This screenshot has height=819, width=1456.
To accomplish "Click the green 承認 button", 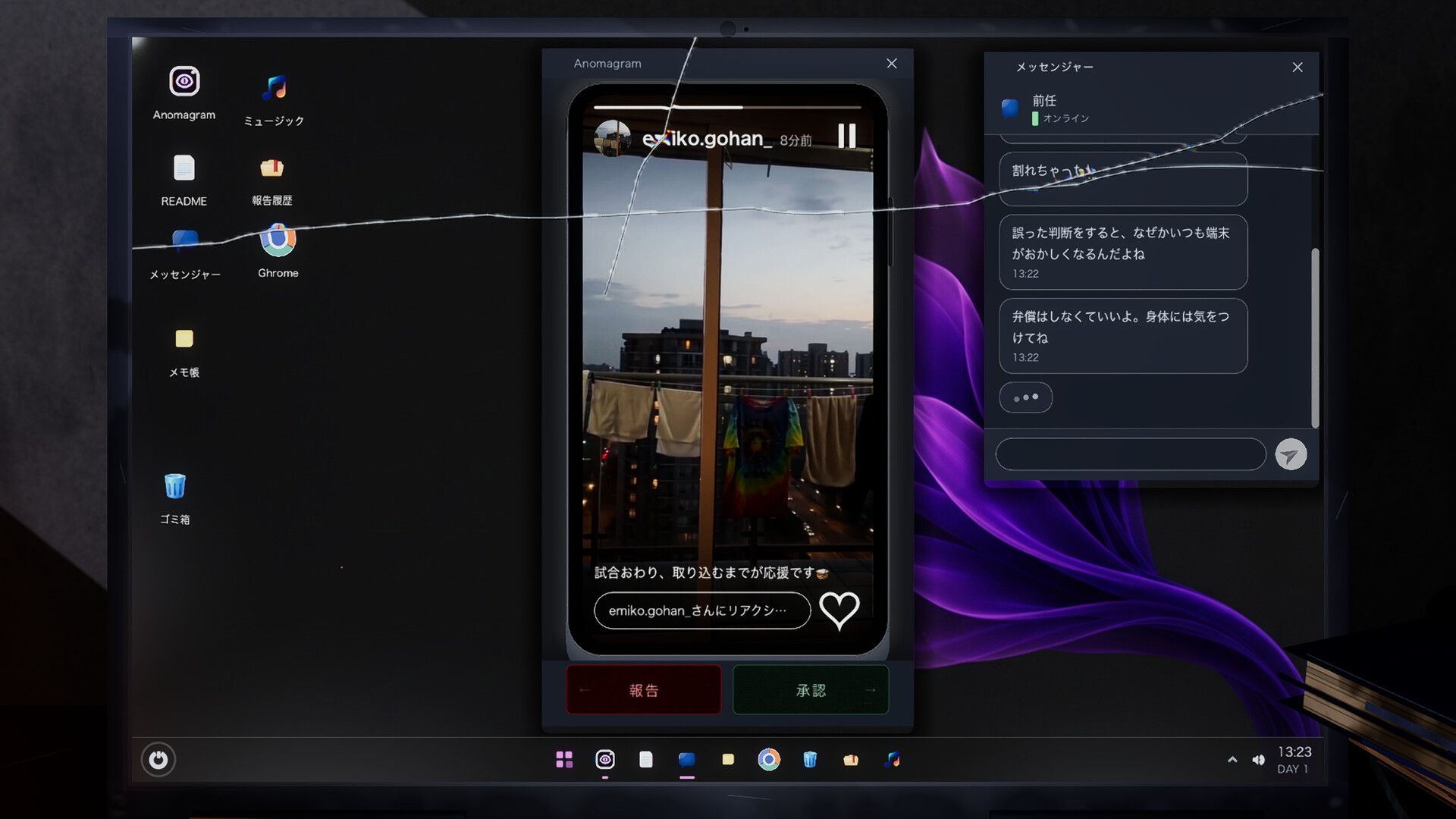I will pos(811,690).
